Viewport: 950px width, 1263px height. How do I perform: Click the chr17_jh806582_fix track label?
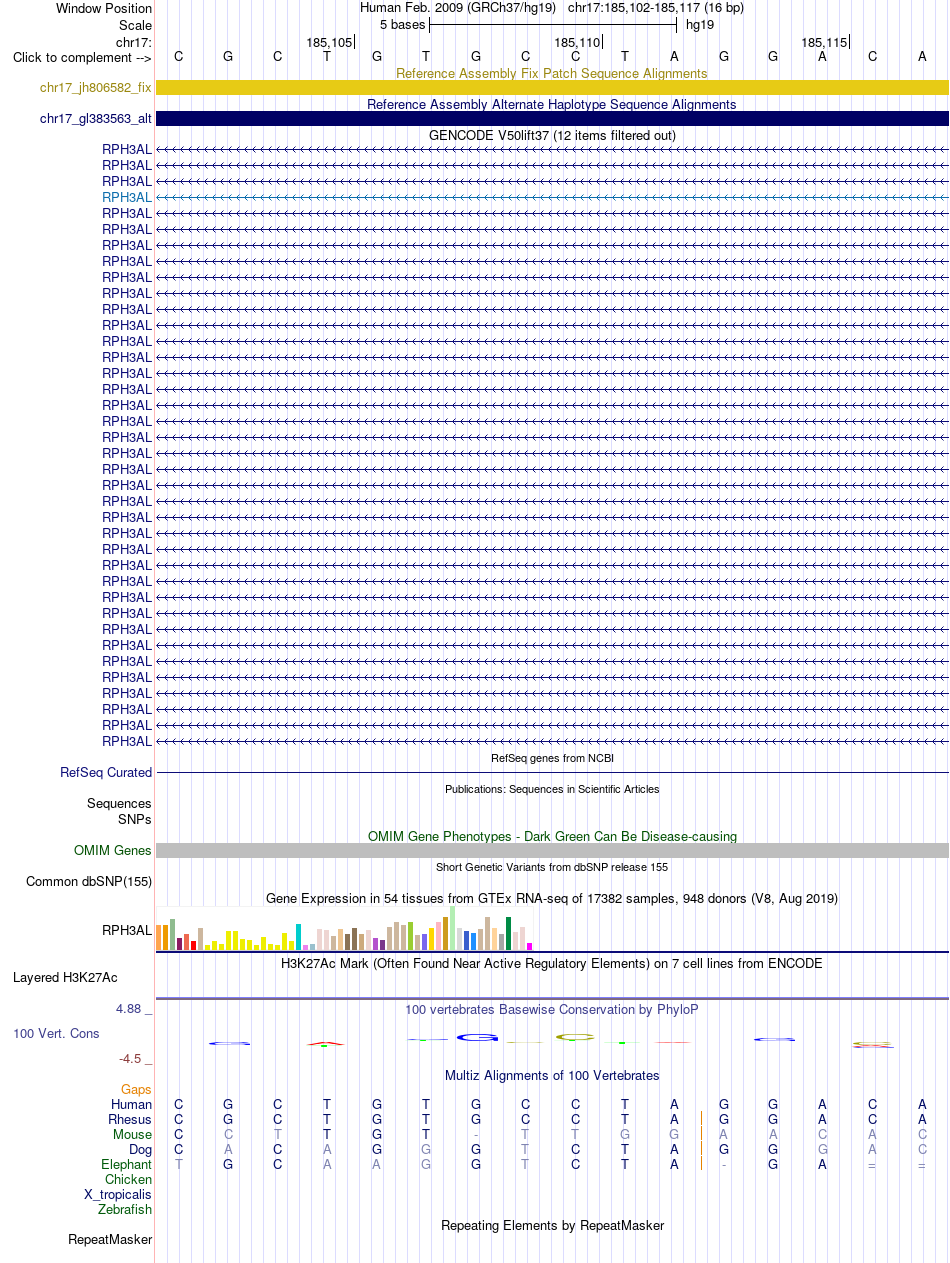[x=96, y=88]
